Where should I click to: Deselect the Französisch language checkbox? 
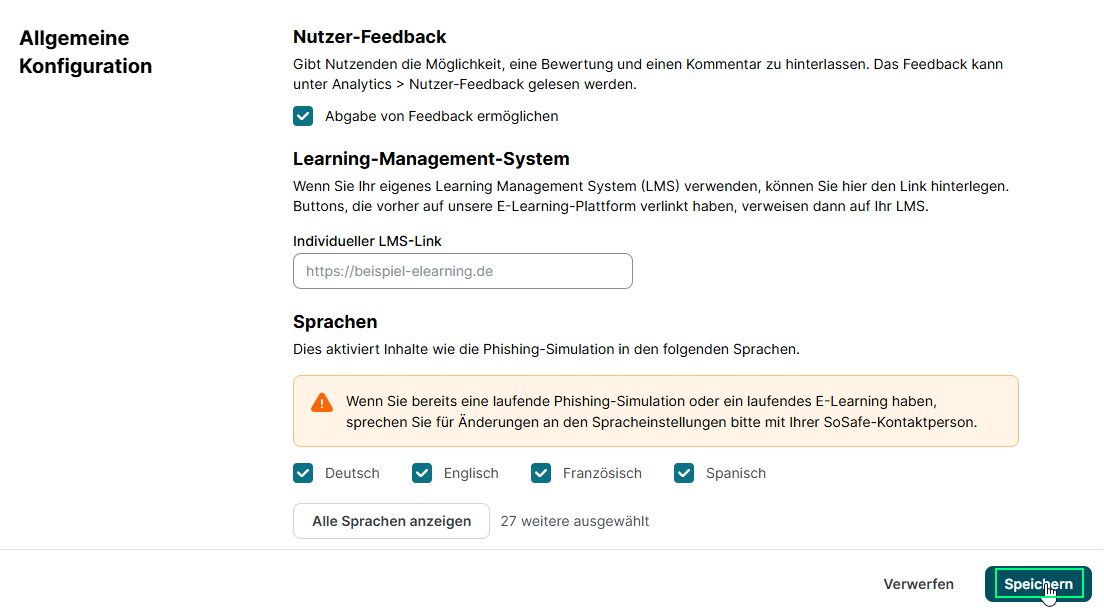point(541,473)
